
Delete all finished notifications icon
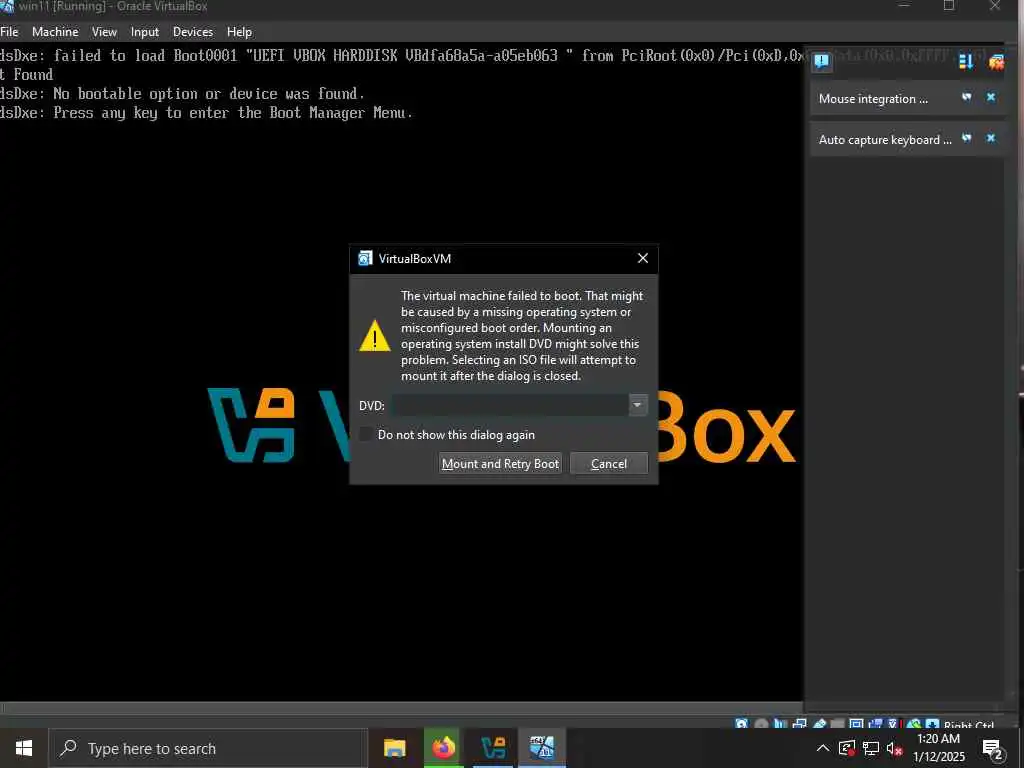997,62
